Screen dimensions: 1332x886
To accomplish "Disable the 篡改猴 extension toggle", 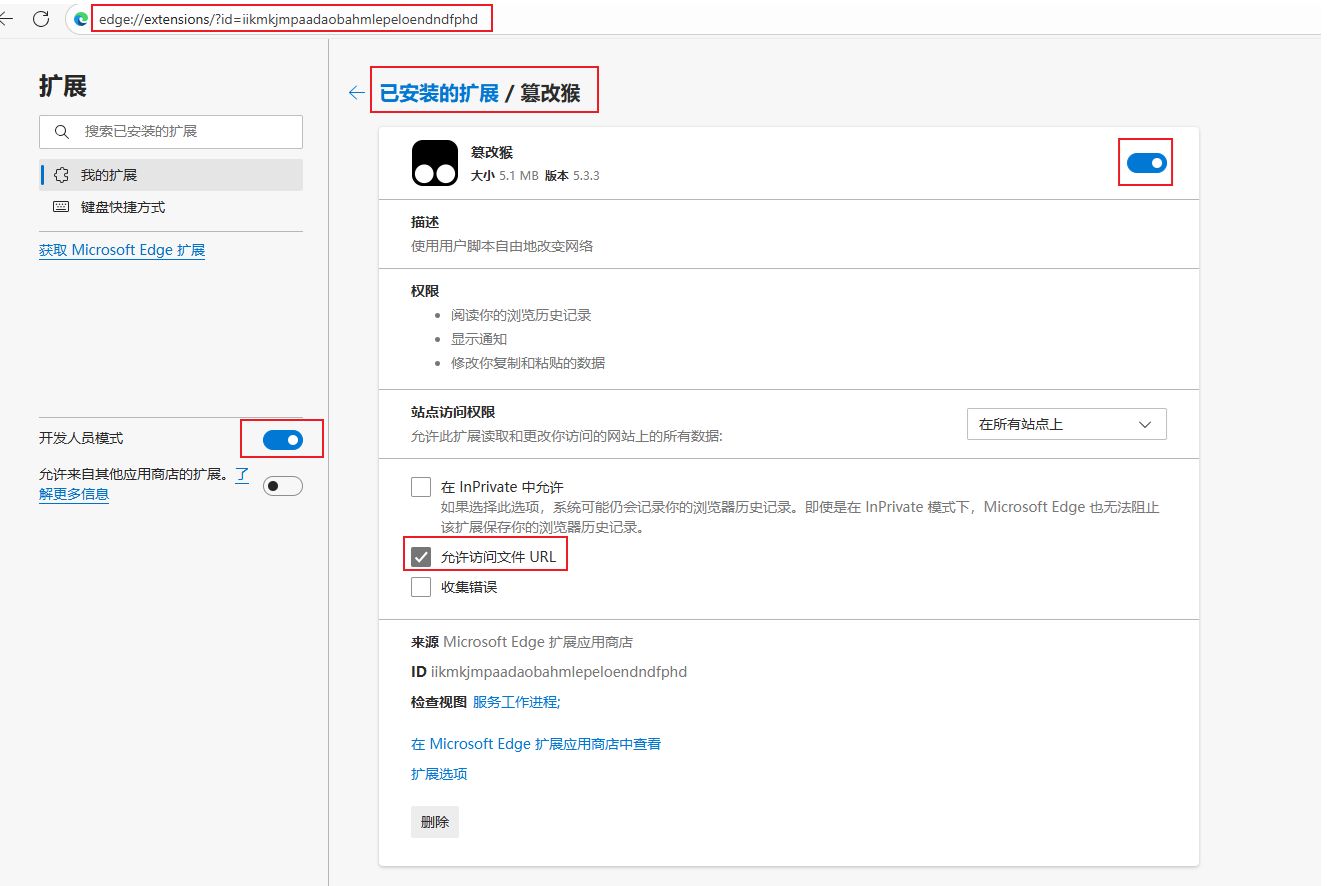I will click(x=1146, y=163).
